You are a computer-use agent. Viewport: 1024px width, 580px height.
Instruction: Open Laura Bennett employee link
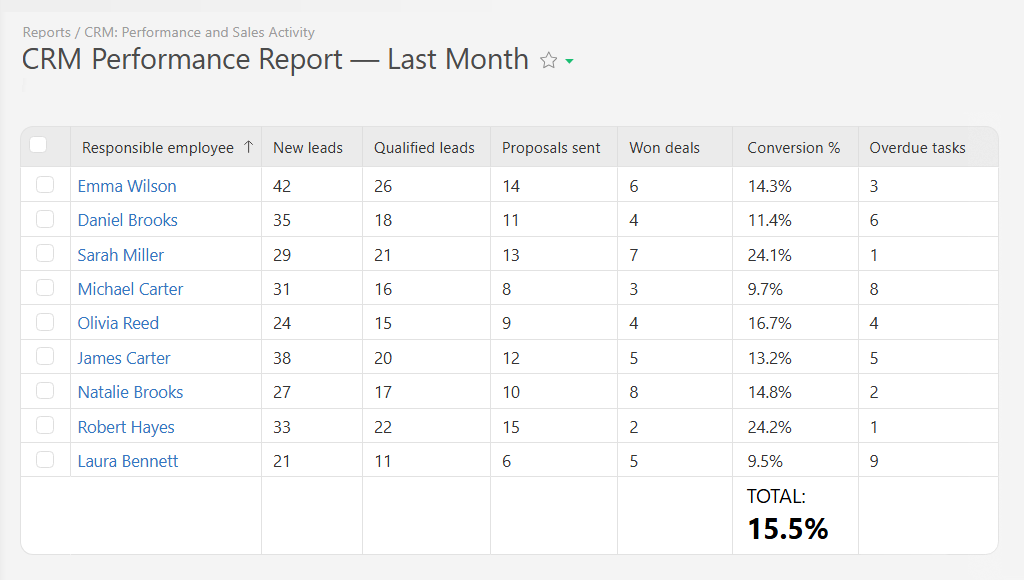(x=127, y=461)
